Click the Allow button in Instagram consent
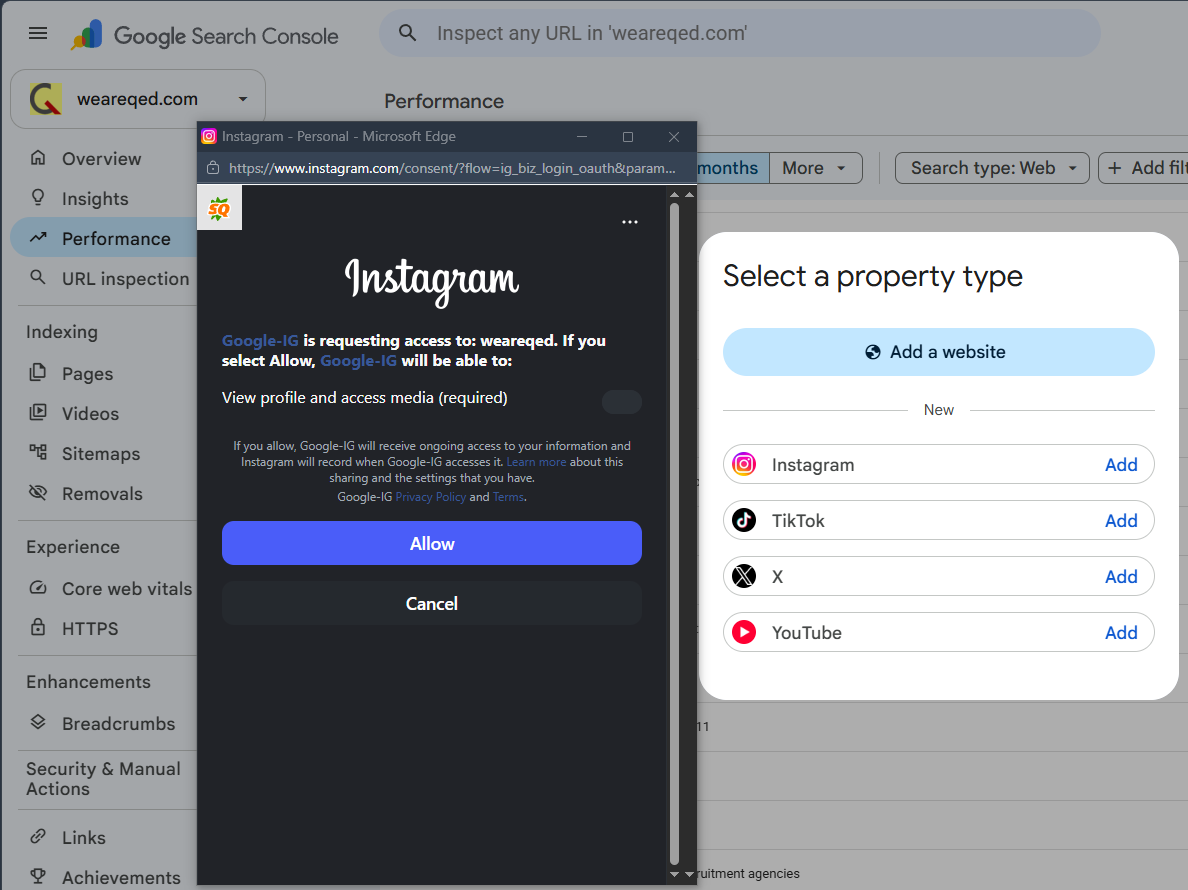 click(432, 543)
